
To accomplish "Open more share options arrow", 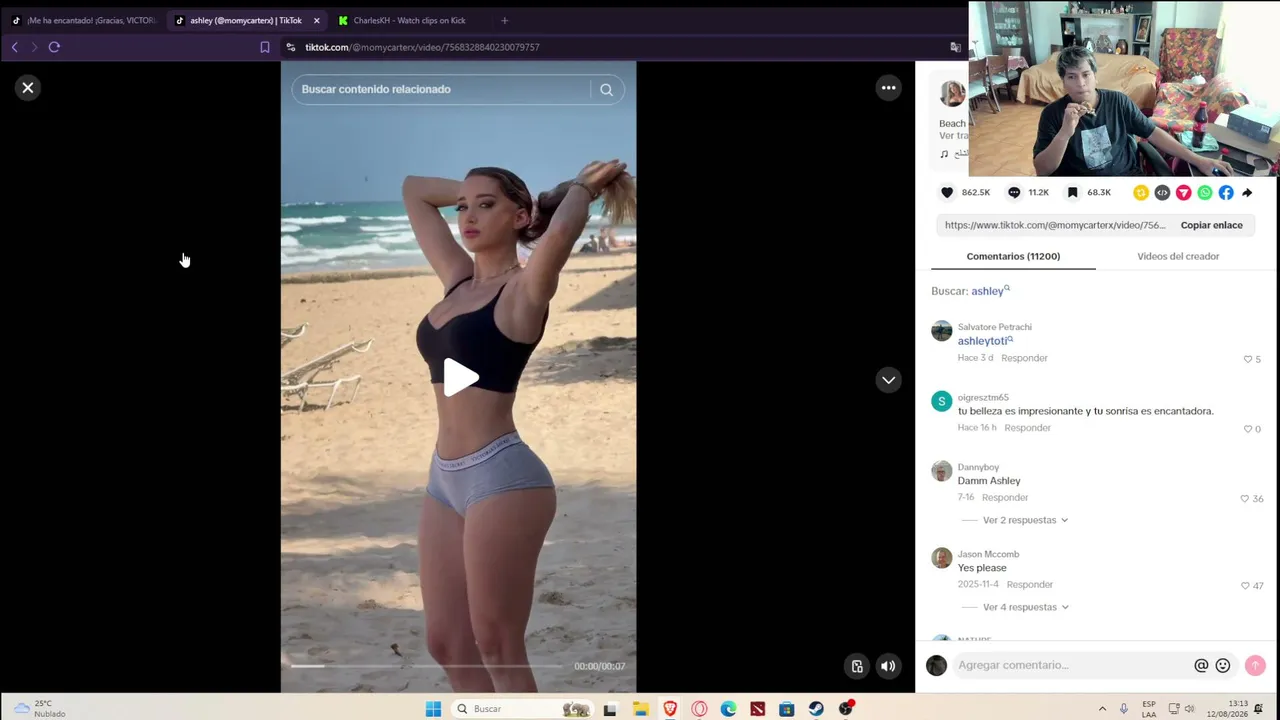I will [x=1247, y=192].
